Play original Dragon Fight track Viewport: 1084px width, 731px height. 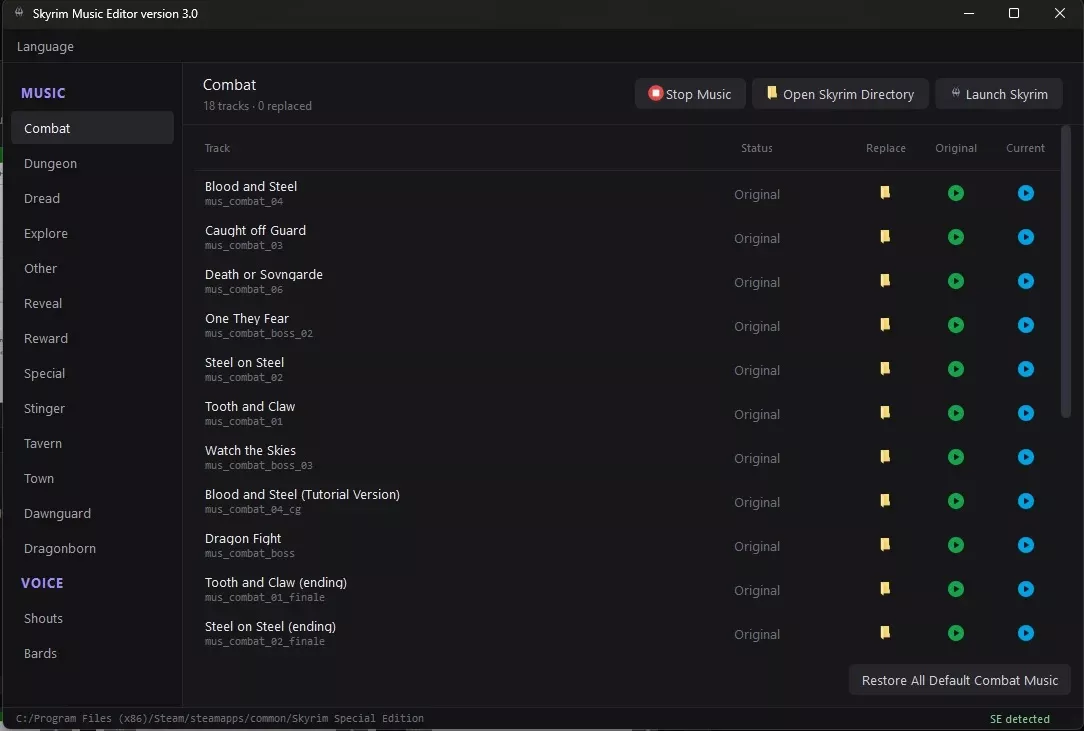tap(955, 545)
